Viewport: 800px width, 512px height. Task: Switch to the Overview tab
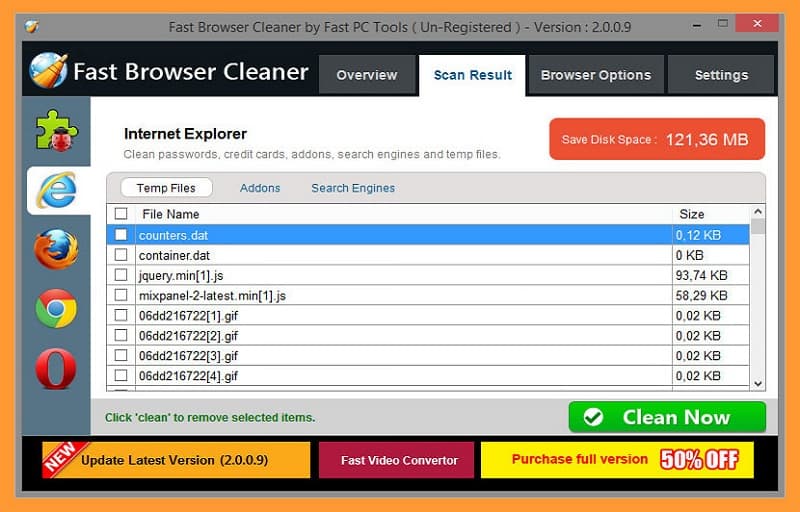tap(366, 75)
